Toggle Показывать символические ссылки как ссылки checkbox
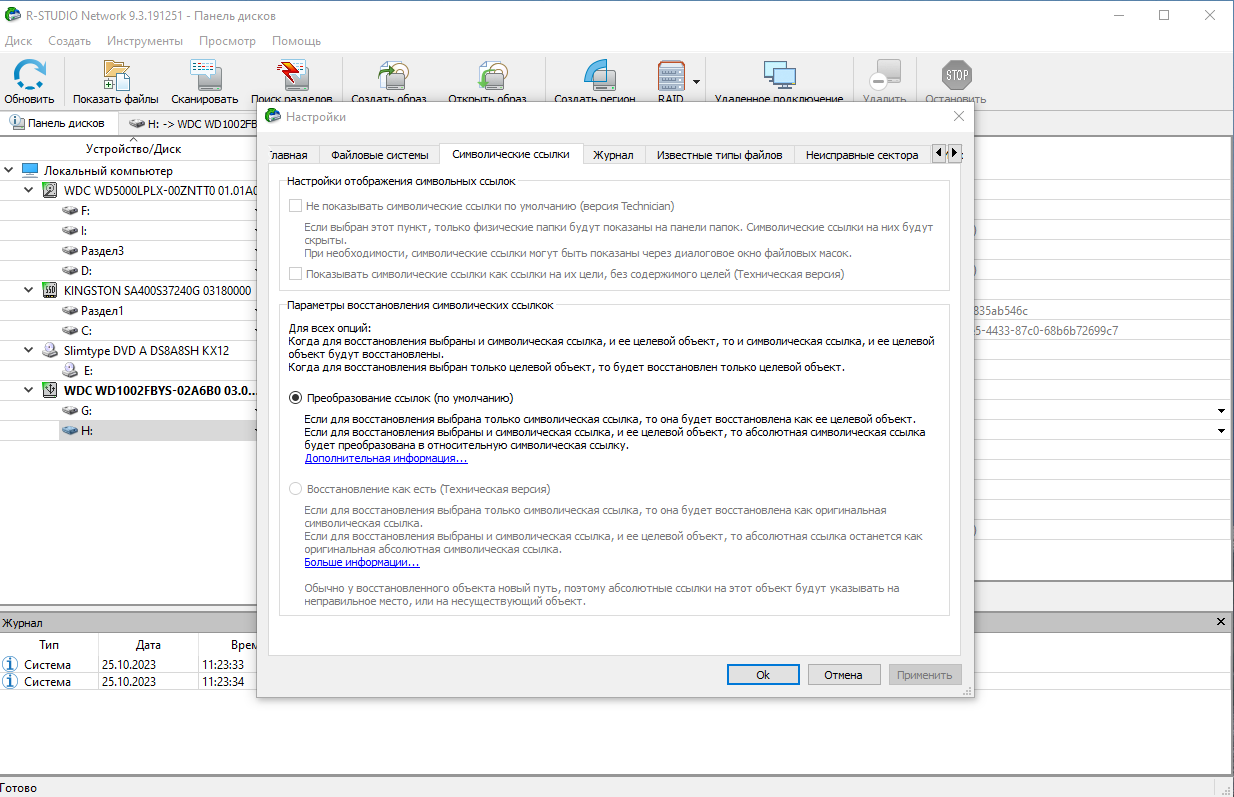 (295, 274)
